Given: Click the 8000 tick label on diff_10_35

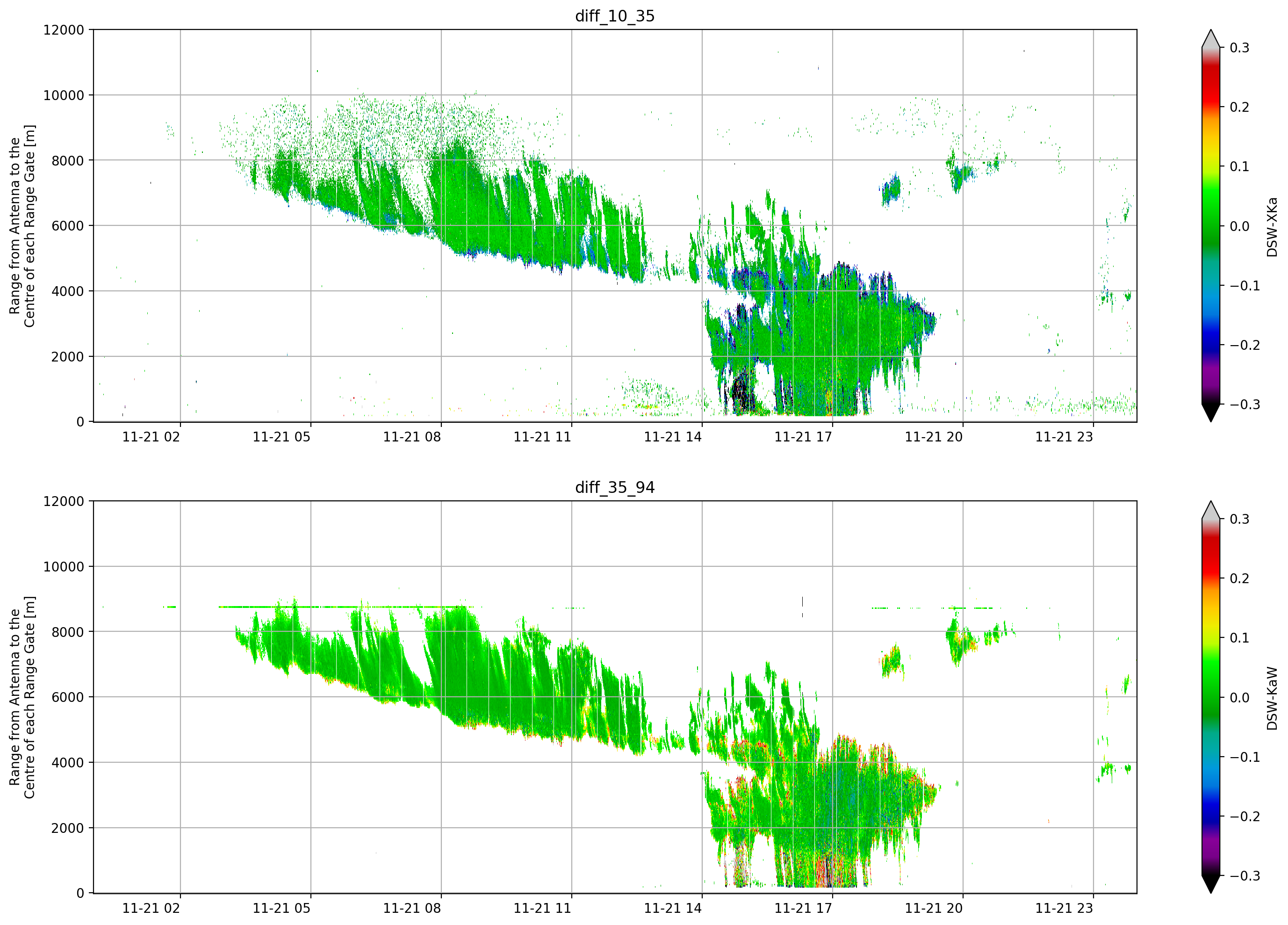Looking at the screenshot, I should tap(68, 161).
